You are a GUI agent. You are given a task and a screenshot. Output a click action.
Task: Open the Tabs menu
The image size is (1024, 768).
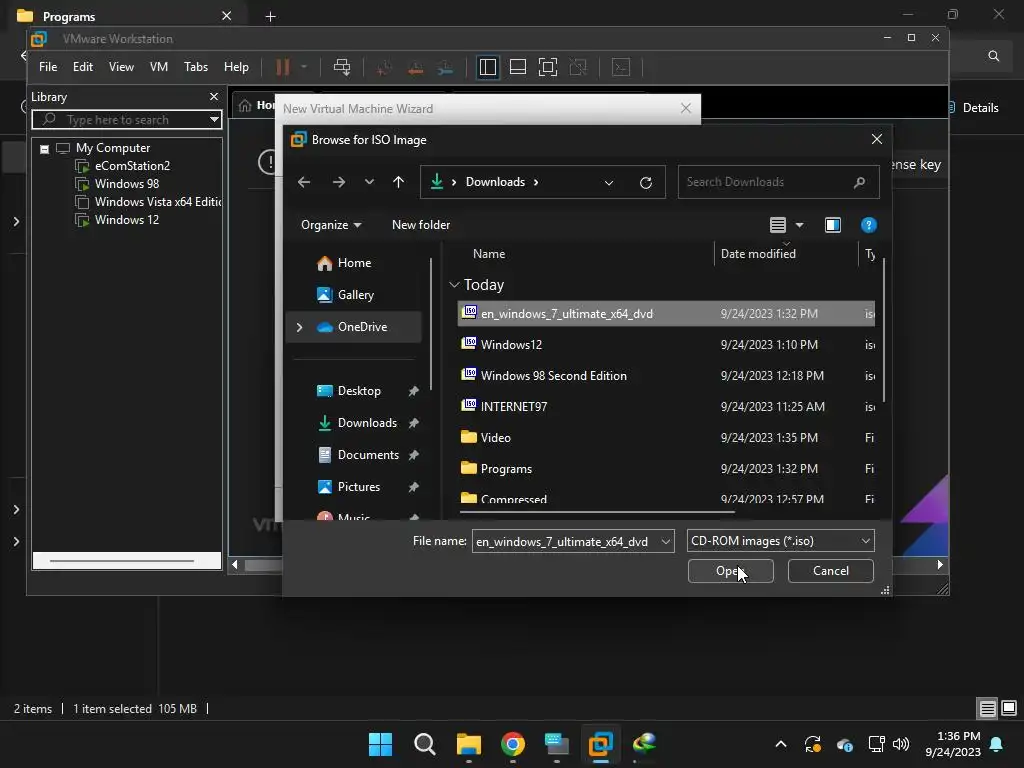[196, 67]
